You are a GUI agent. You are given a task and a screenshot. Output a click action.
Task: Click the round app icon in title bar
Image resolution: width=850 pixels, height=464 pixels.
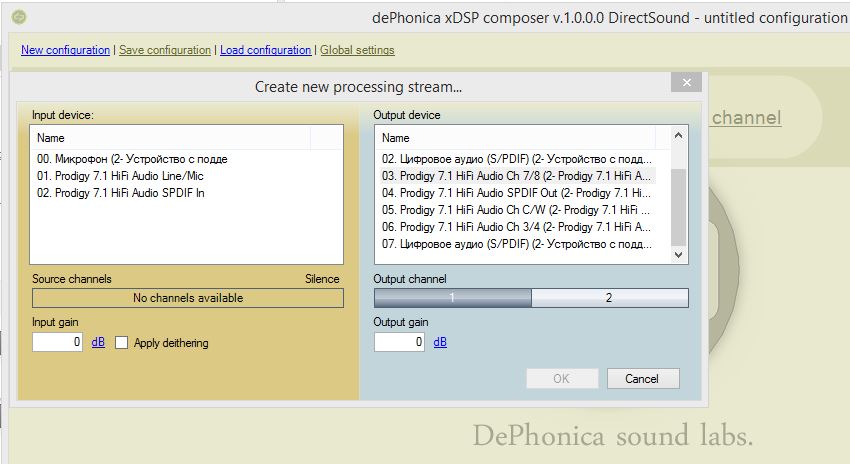[x=19, y=17]
